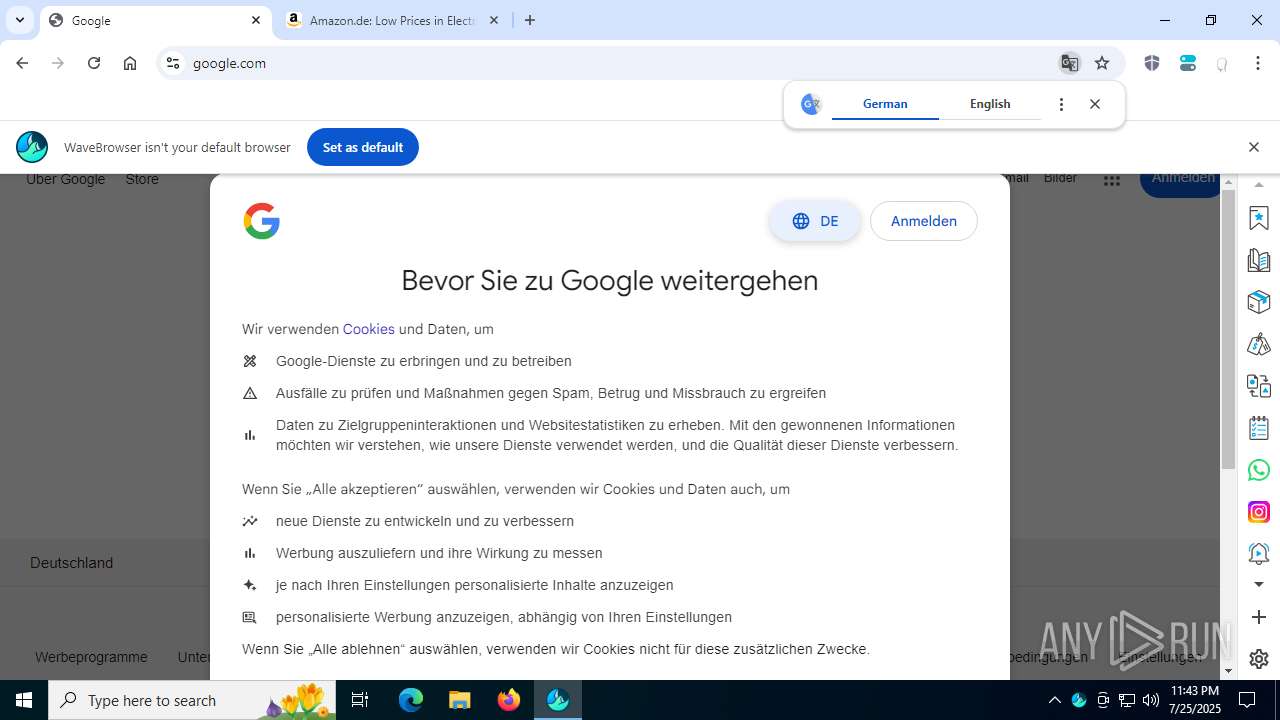Open sidebar Bookmarks star icon
The image size is (1280, 720).
coord(1259,217)
